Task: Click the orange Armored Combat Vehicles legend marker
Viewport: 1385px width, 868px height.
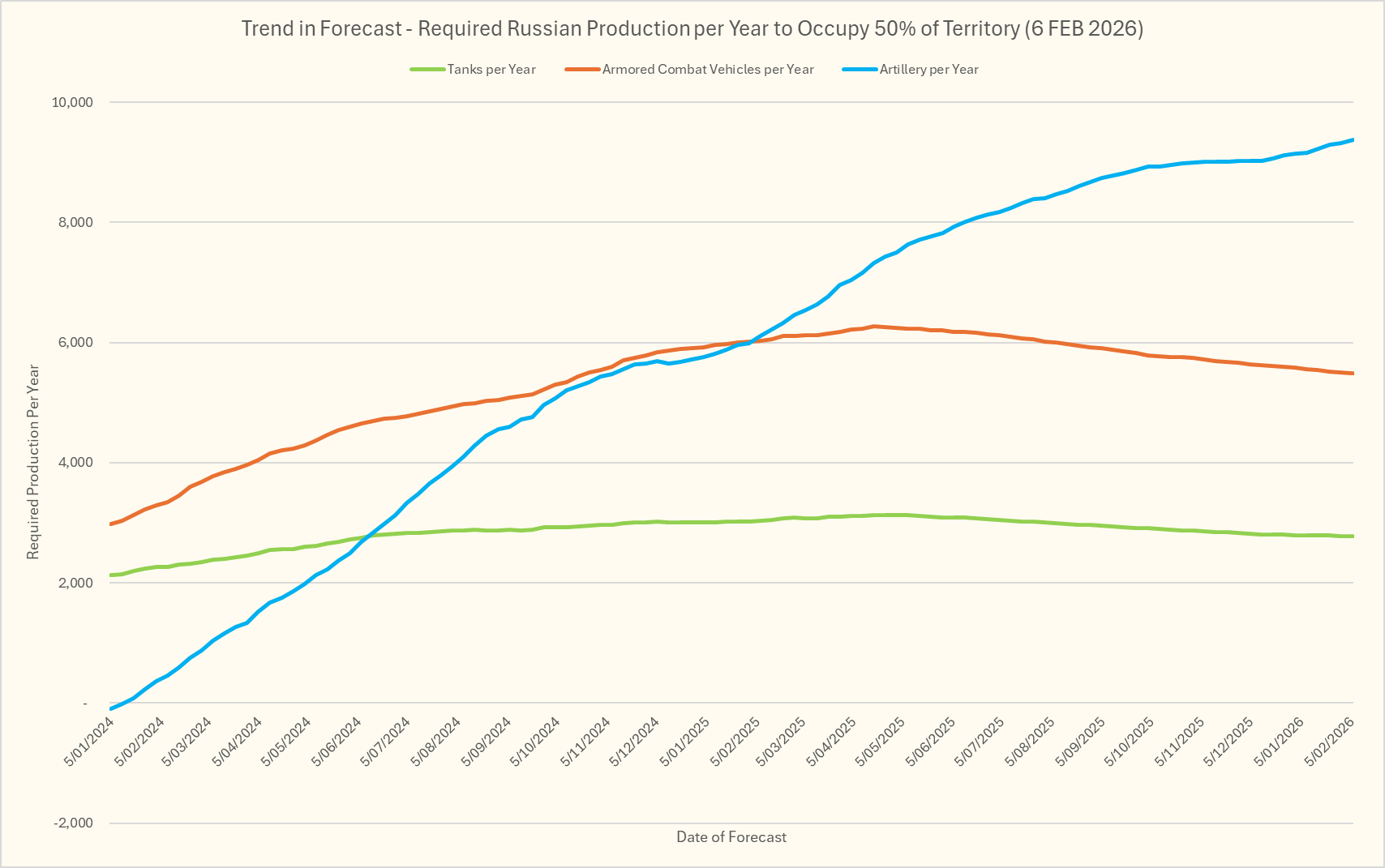Action: tap(583, 70)
